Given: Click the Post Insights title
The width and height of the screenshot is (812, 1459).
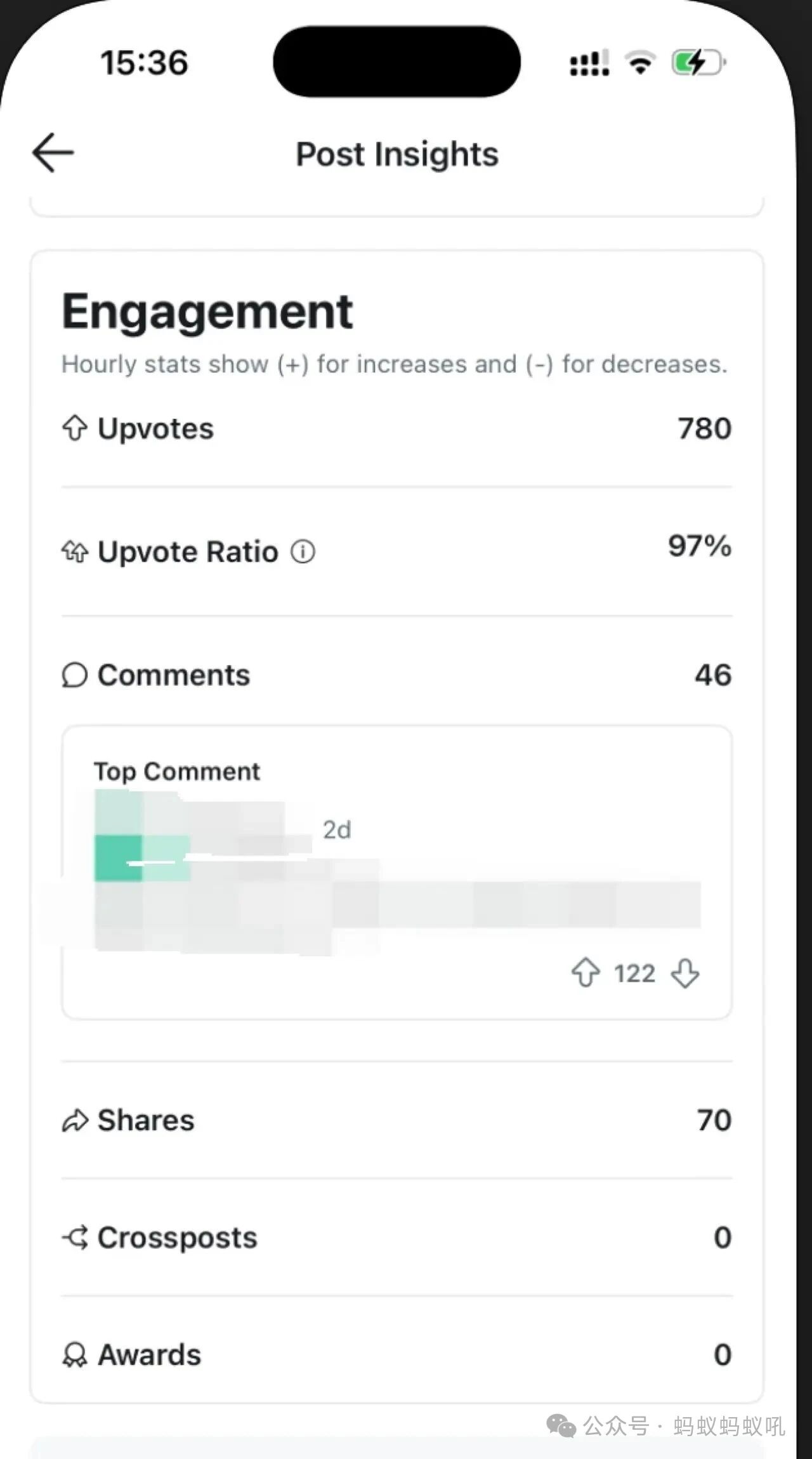Looking at the screenshot, I should pos(397,154).
